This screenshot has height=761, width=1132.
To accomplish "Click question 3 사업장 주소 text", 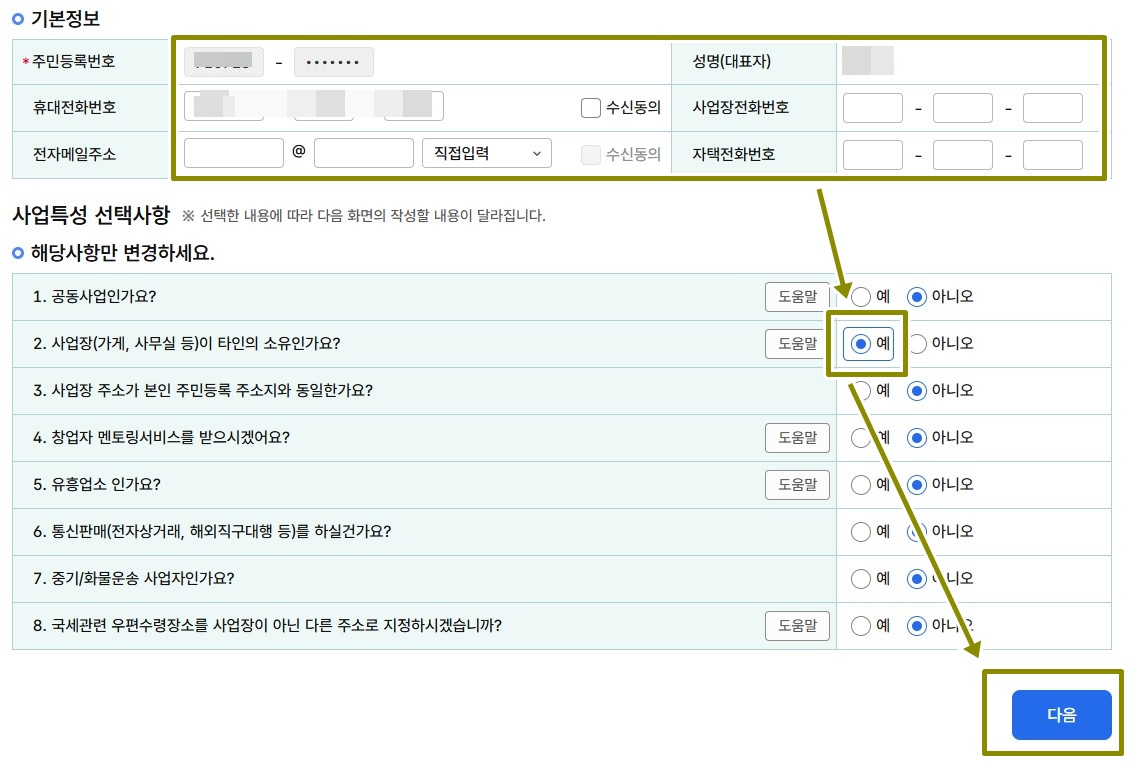I will [203, 391].
